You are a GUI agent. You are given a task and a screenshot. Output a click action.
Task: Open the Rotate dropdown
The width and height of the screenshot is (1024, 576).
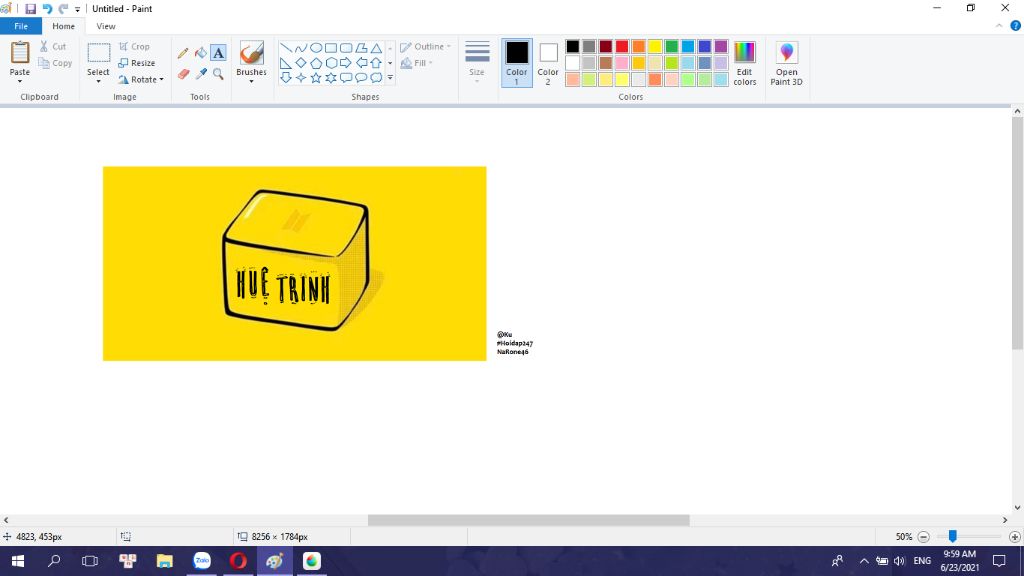click(141, 80)
